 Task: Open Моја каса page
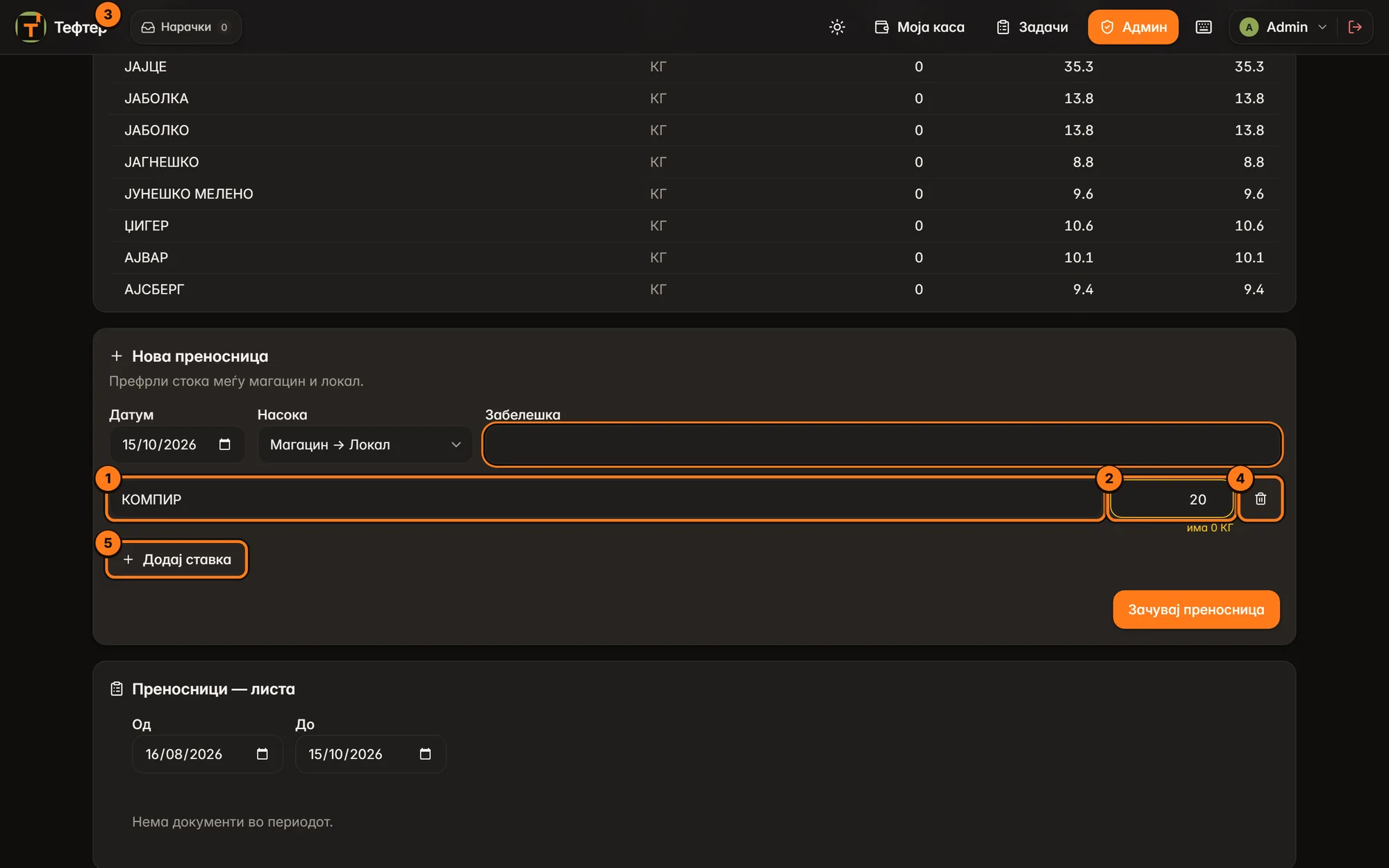click(920, 27)
